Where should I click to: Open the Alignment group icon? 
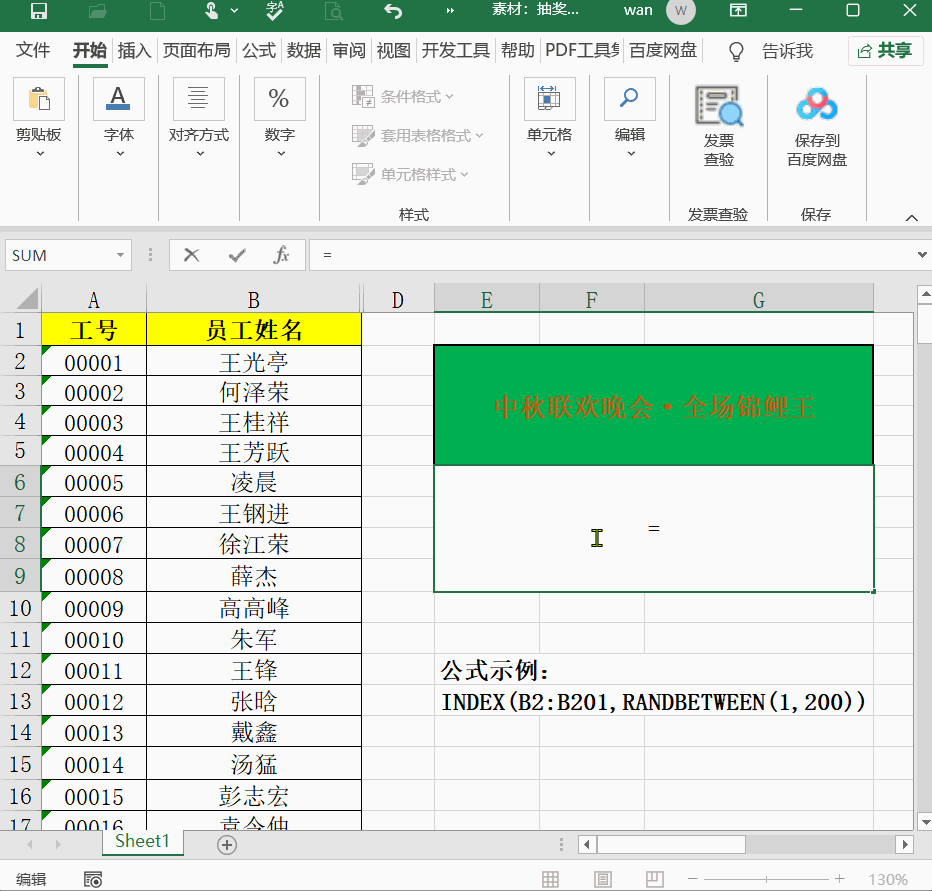[199, 99]
